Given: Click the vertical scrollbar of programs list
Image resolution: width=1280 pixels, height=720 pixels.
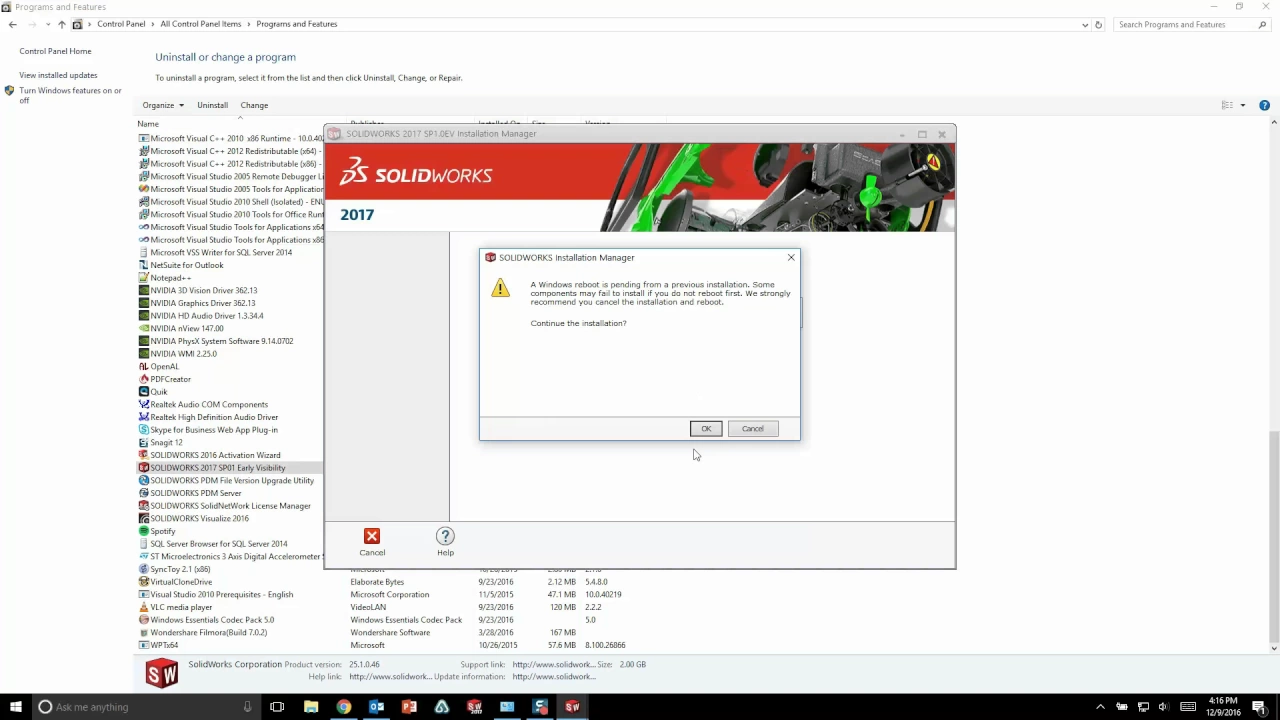Looking at the screenshot, I should click(x=1273, y=538).
